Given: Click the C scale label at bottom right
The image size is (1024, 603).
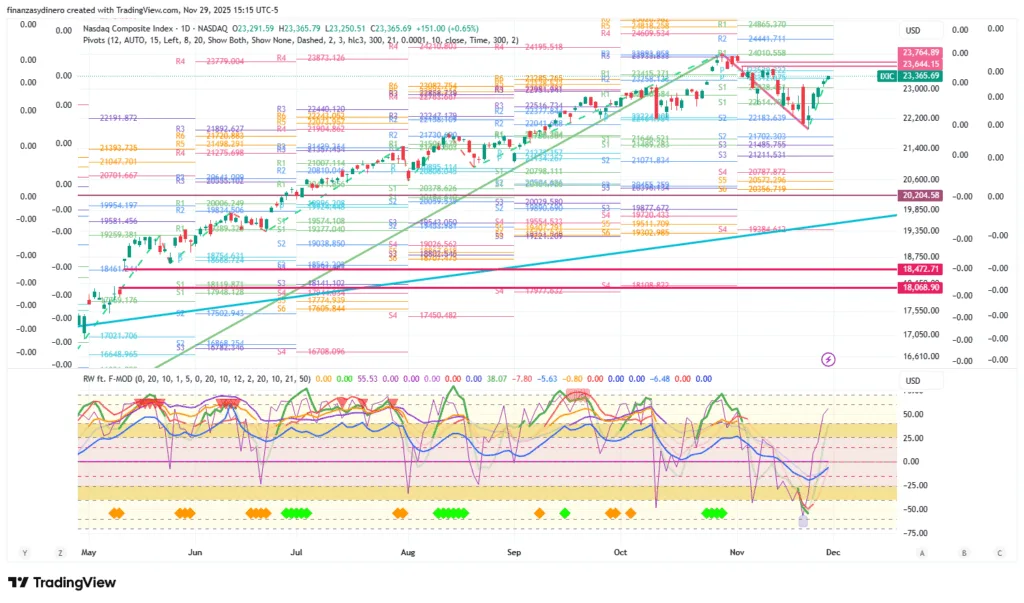Looking at the screenshot, I should [x=998, y=552].
